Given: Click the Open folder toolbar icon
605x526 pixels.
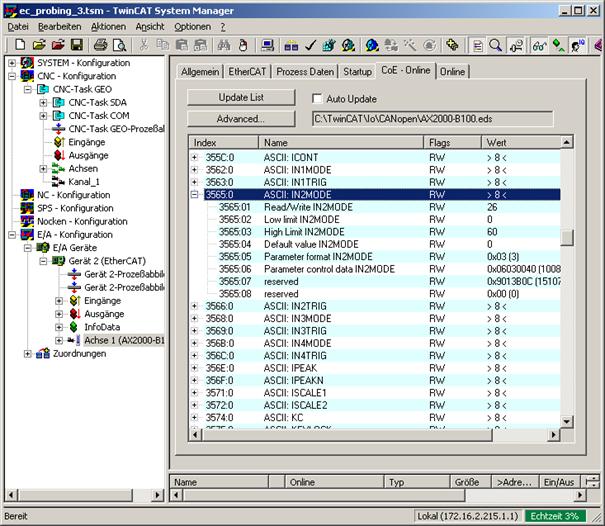Looking at the screenshot, I should click(x=39, y=45).
